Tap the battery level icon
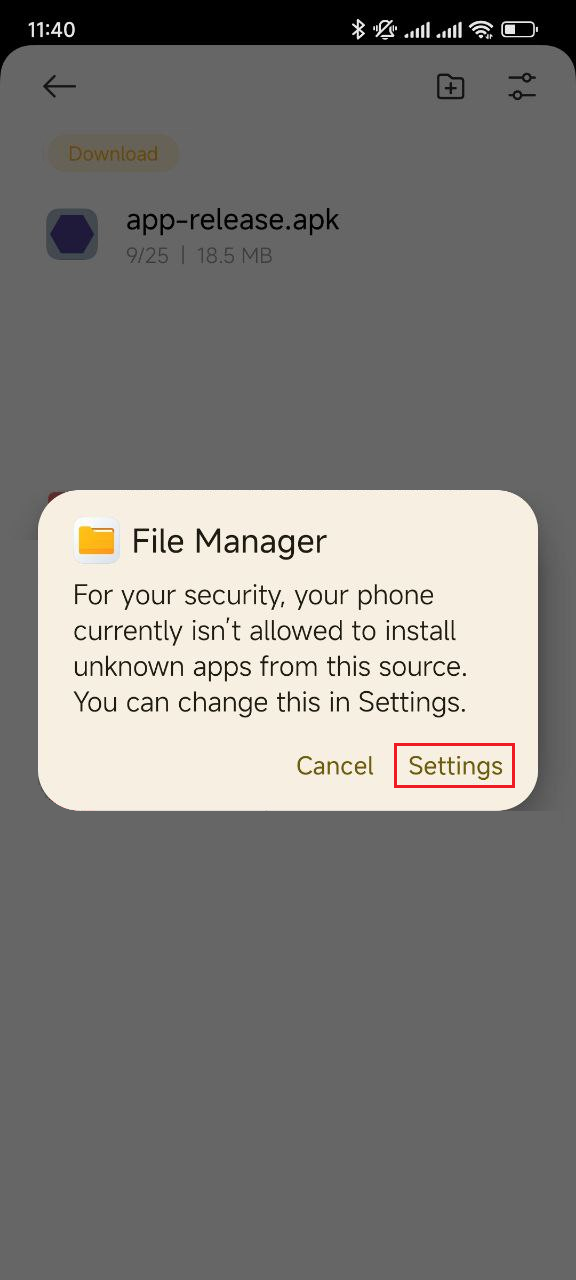Image resolution: width=576 pixels, height=1280 pixels. click(x=519, y=30)
